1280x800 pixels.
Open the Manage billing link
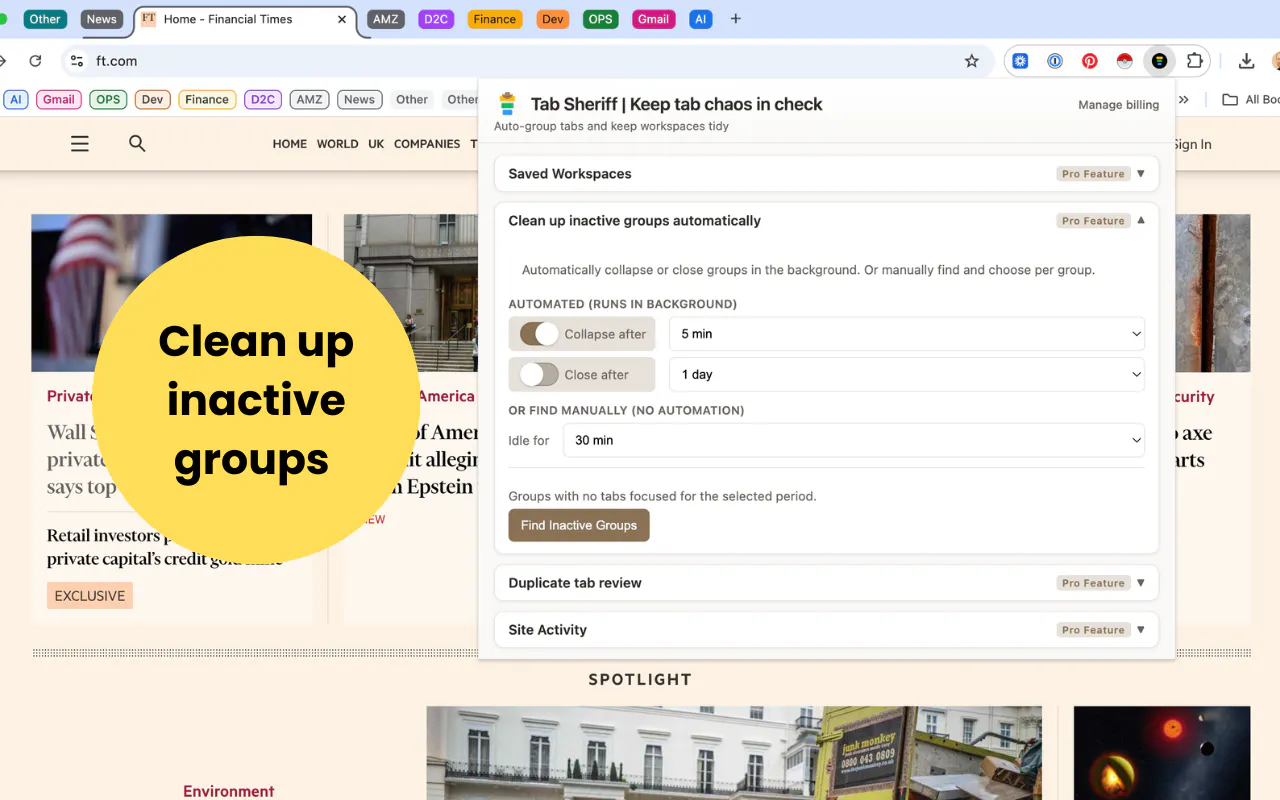(x=1119, y=105)
